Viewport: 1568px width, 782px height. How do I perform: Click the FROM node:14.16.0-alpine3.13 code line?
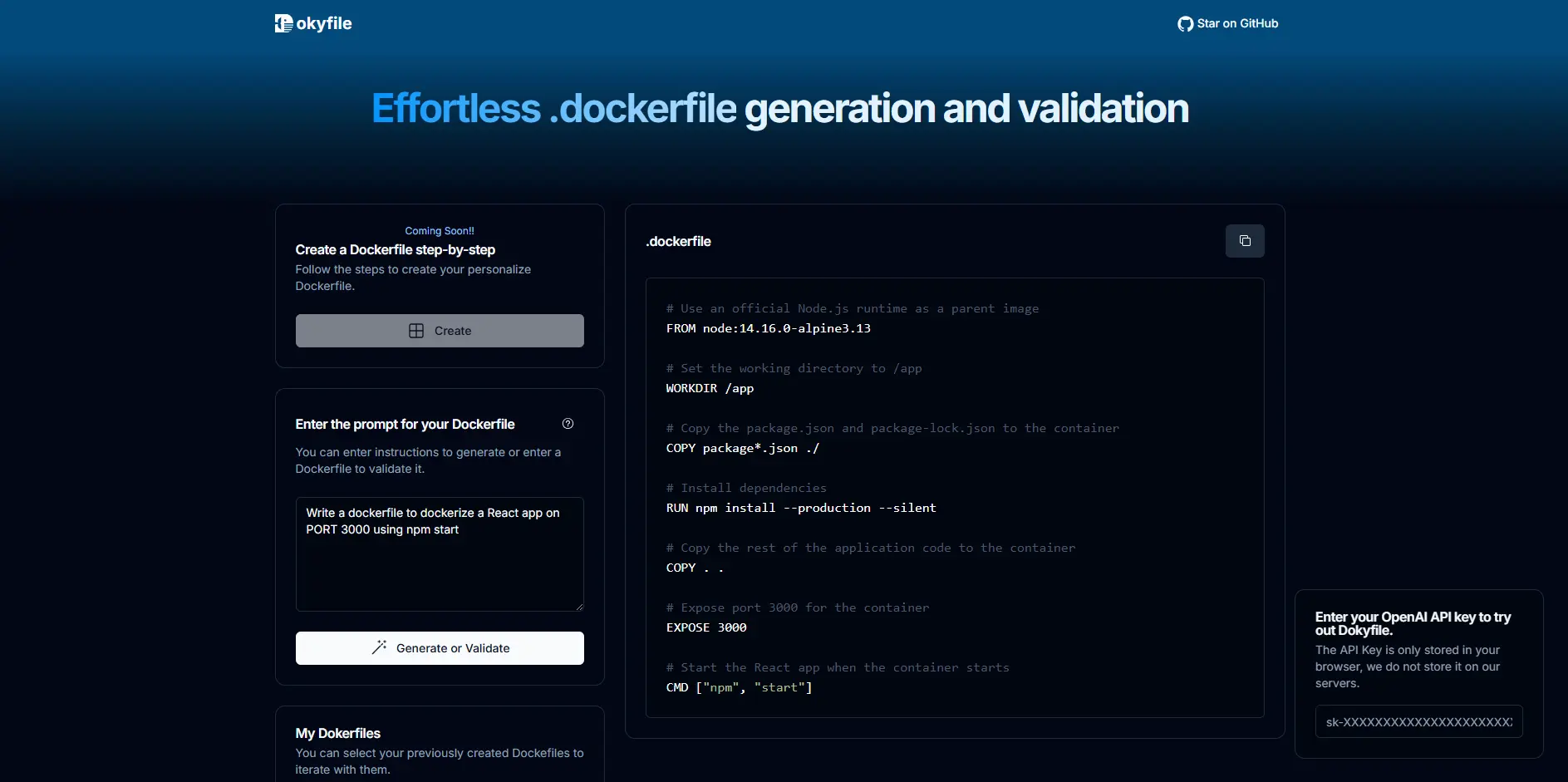tap(768, 328)
